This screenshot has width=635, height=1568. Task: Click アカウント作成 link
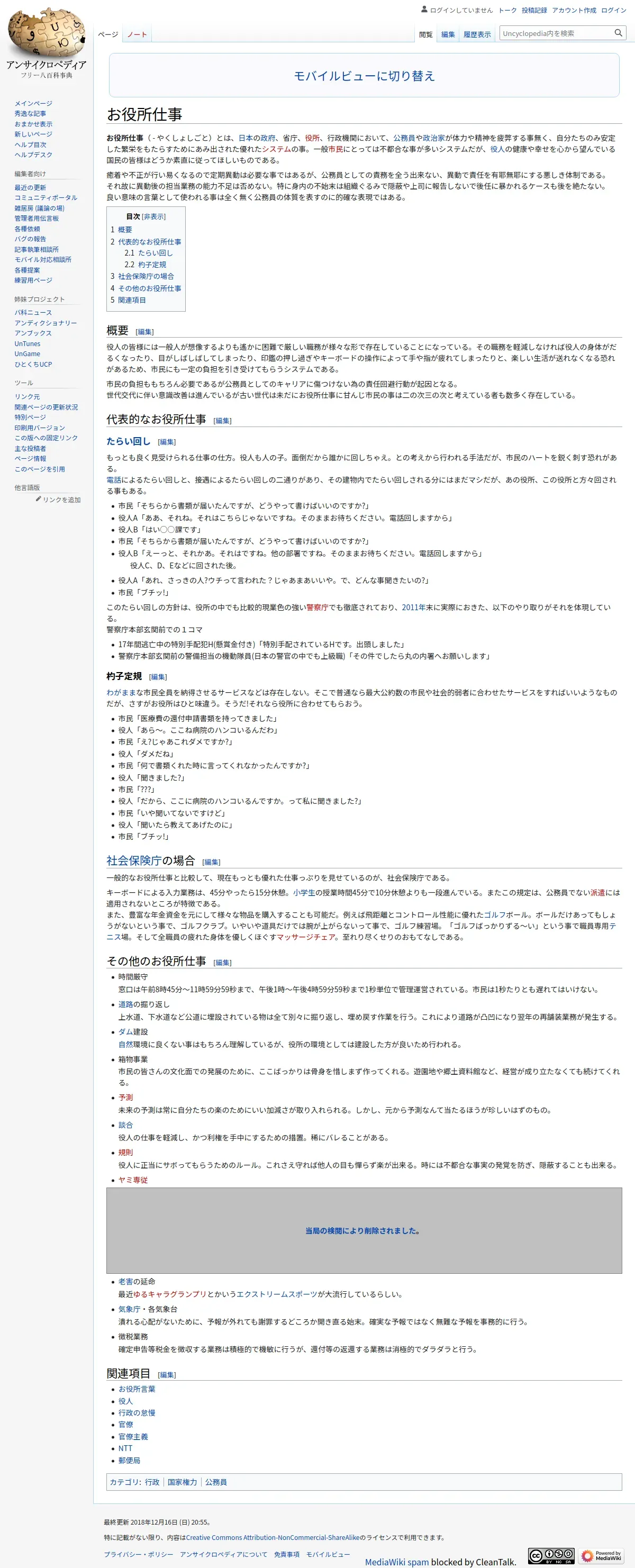click(574, 11)
